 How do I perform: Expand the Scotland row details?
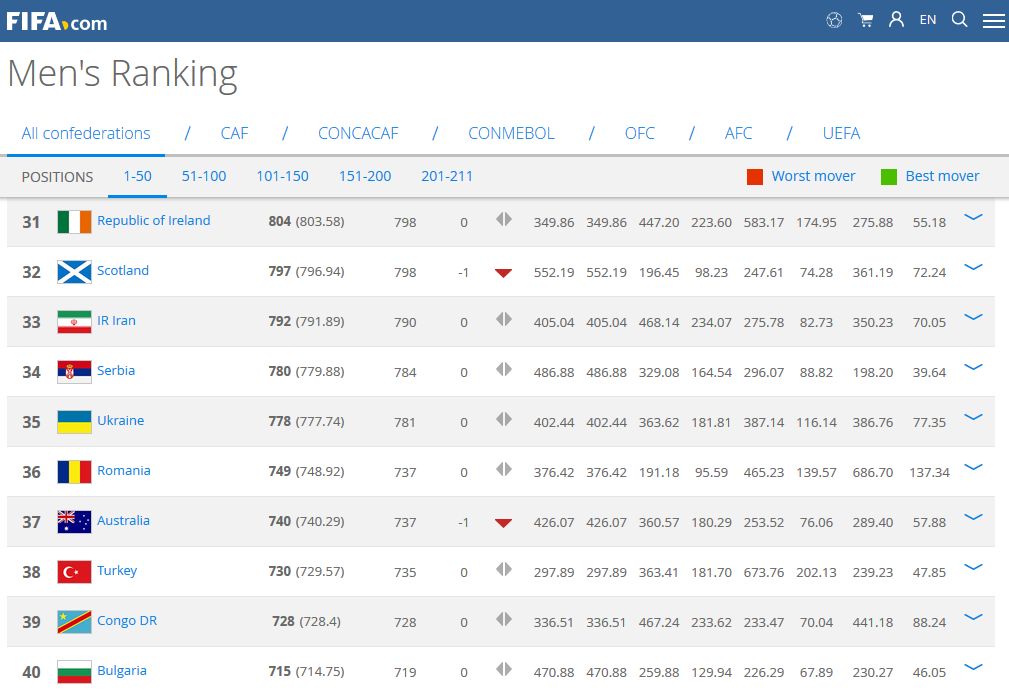(973, 267)
